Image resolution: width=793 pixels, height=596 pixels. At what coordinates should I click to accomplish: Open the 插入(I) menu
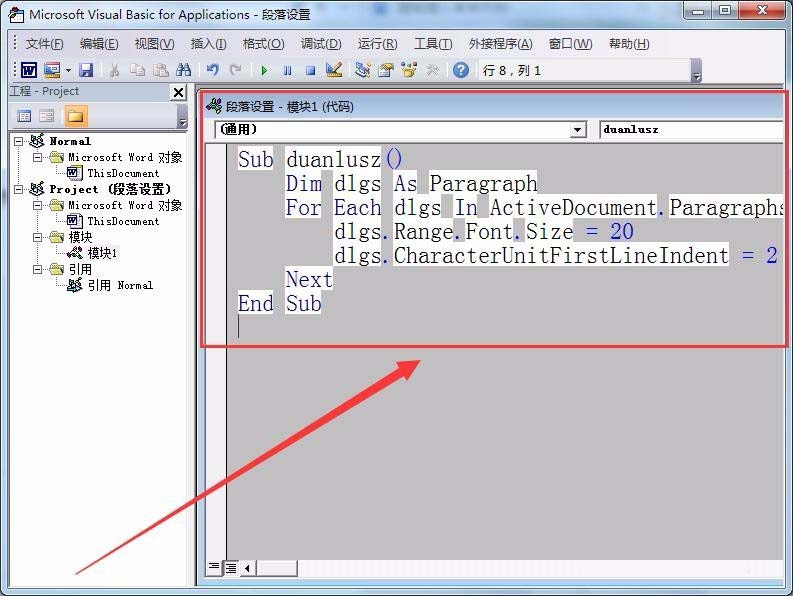(208, 44)
